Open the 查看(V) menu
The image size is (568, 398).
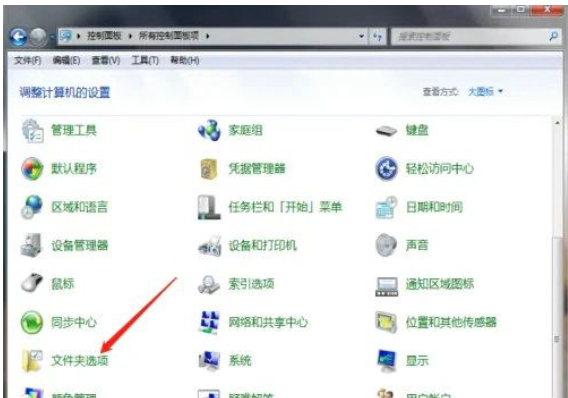(106, 60)
